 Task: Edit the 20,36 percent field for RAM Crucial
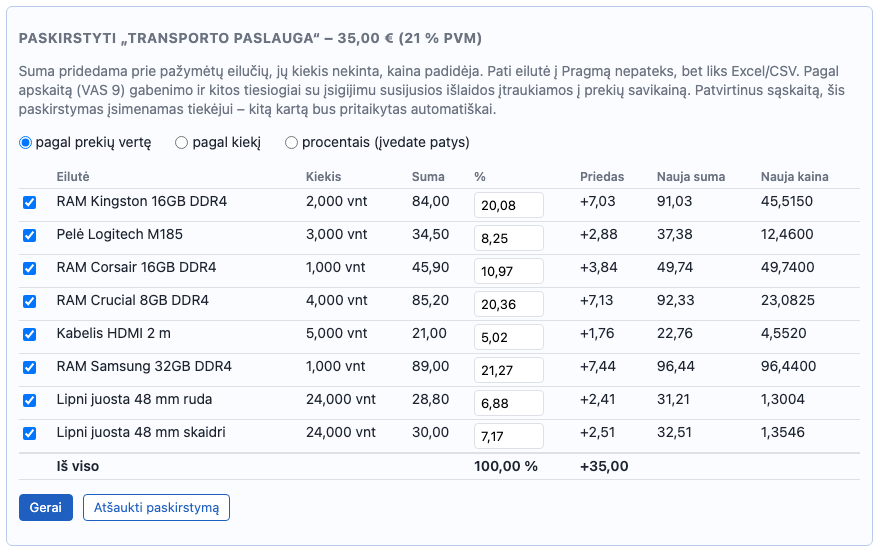point(508,304)
